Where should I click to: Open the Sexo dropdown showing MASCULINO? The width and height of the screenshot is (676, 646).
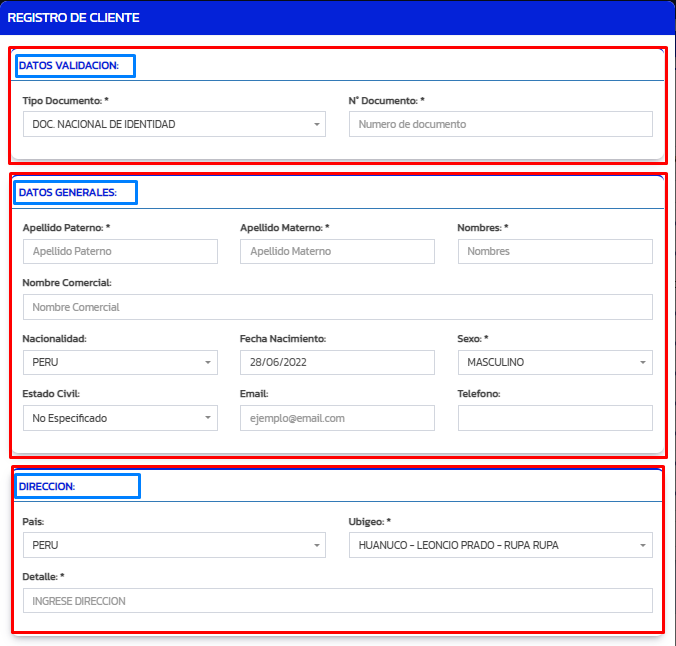tap(554, 362)
